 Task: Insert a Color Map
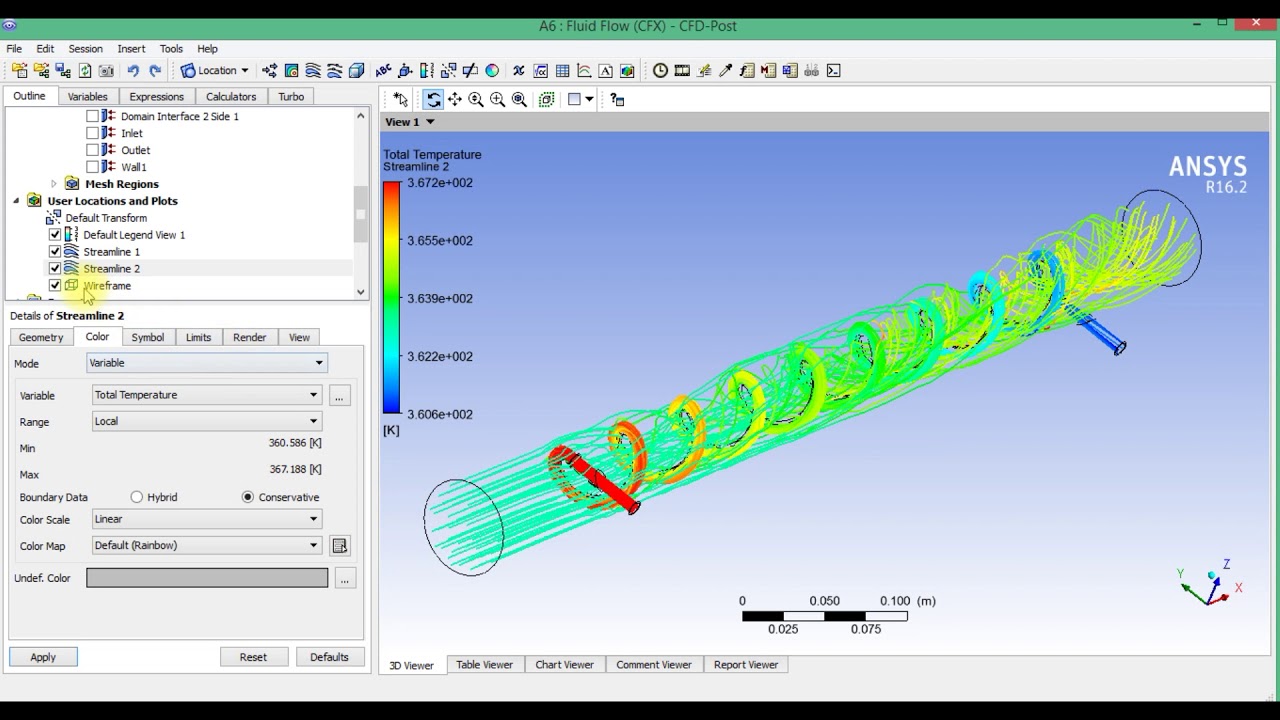492,71
